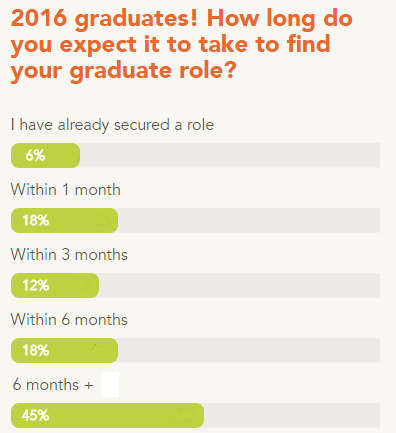Click the gray unfilled track of the 6% bar
Viewport: 396px width, 433px height.
pyautogui.click(x=230, y=155)
